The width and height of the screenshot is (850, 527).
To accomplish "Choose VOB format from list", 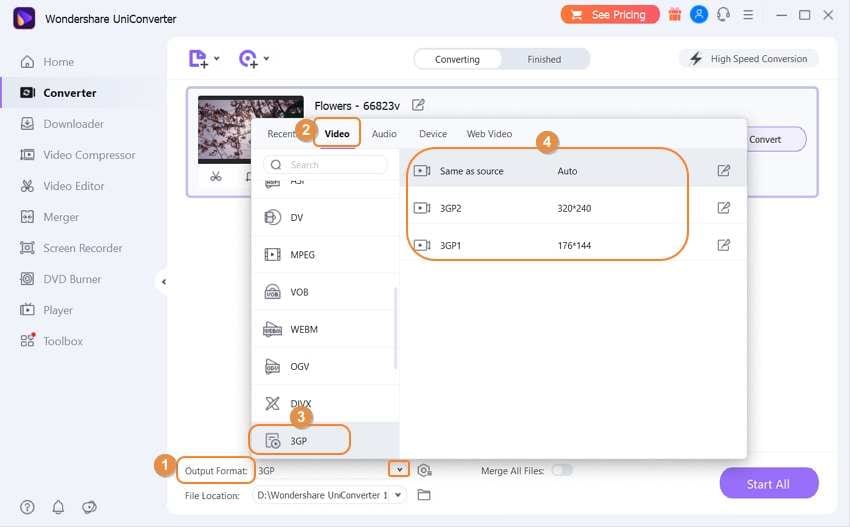I will 325,292.
